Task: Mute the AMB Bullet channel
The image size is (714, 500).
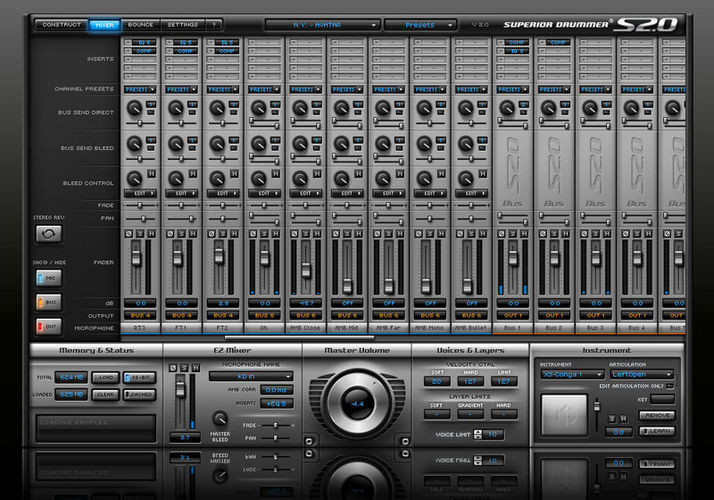Action: [483, 234]
